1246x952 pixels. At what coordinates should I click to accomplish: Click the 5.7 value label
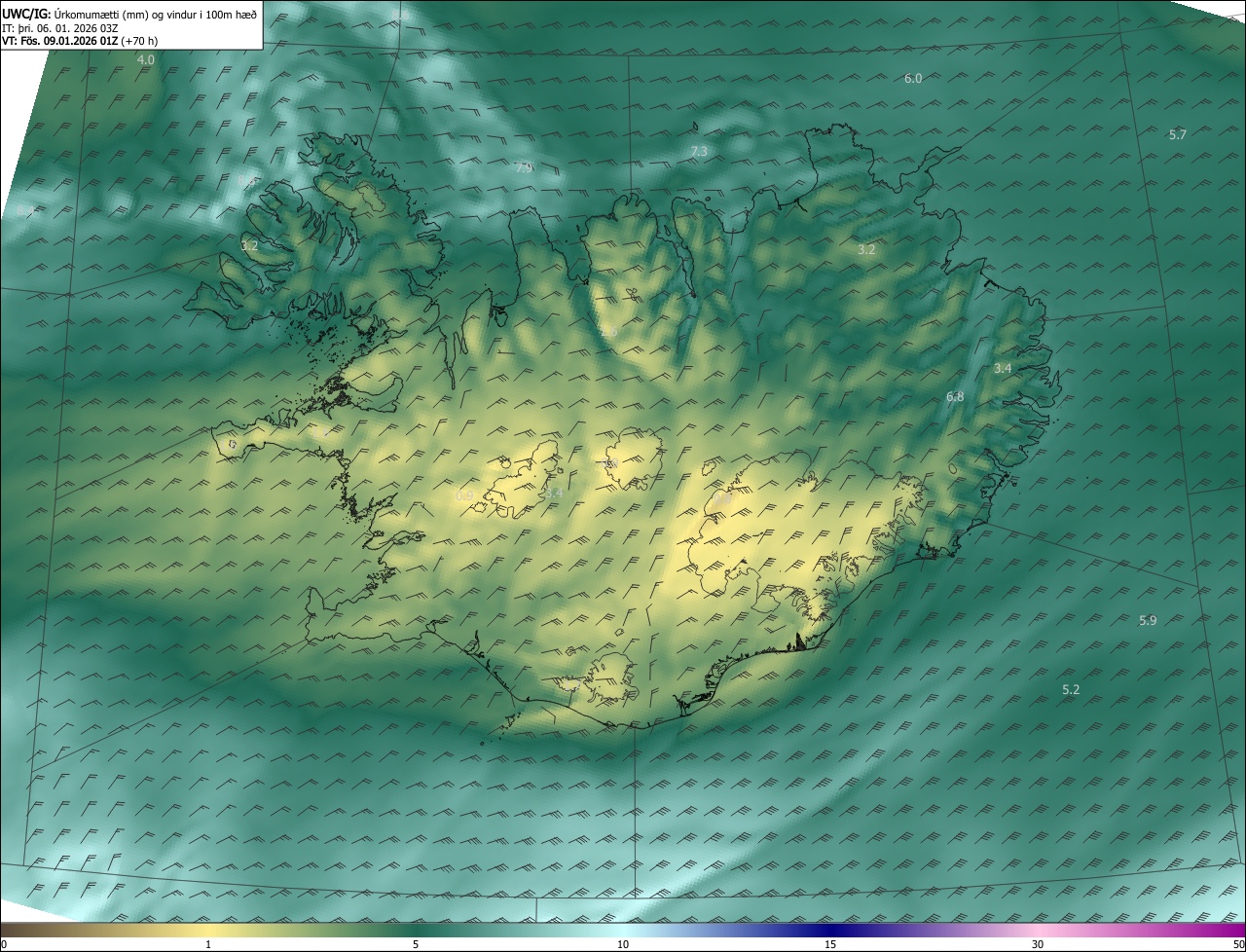click(x=1178, y=134)
